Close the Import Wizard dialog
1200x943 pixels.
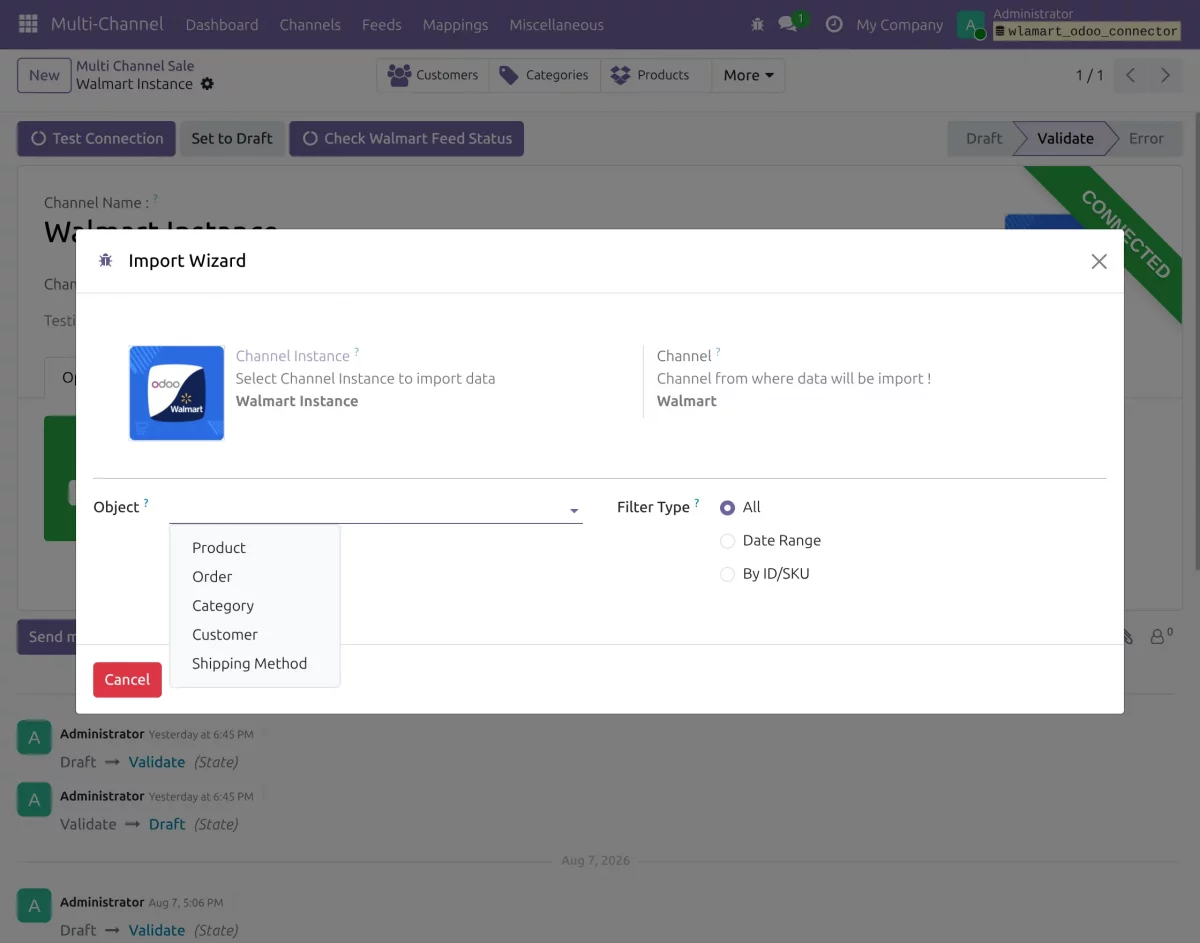click(x=1099, y=261)
